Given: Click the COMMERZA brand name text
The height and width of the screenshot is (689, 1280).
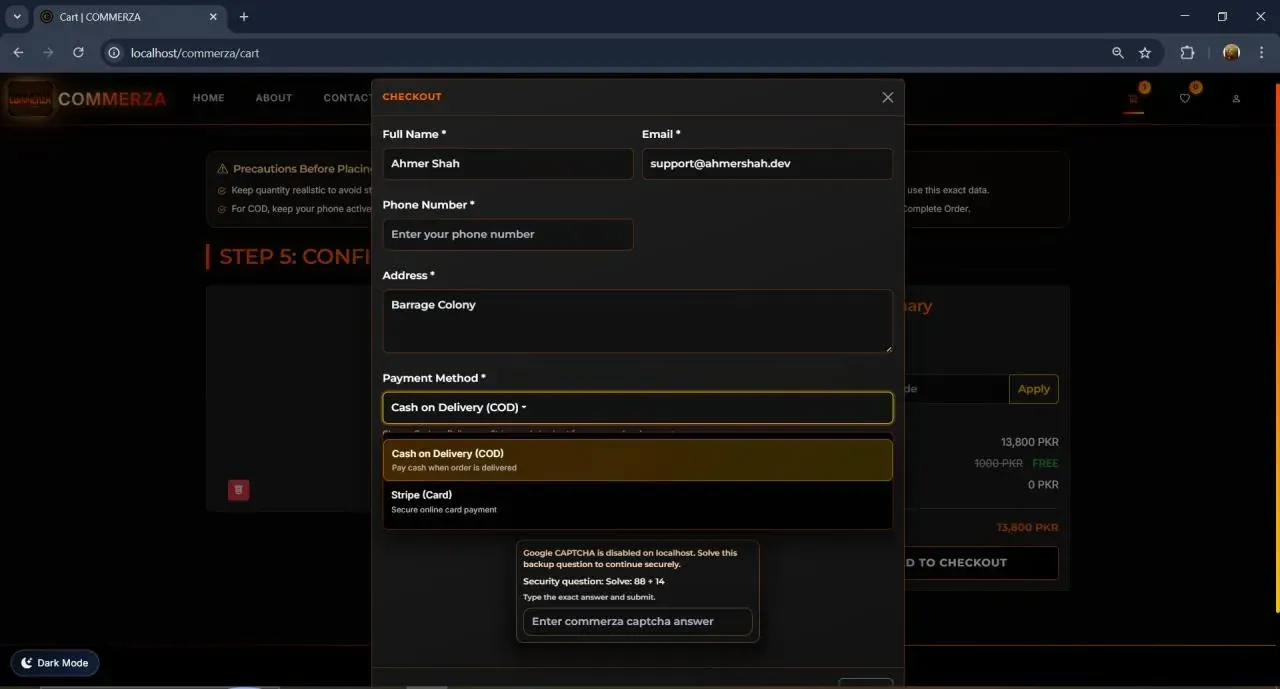Looking at the screenshot, I should [x=112, y=99].
